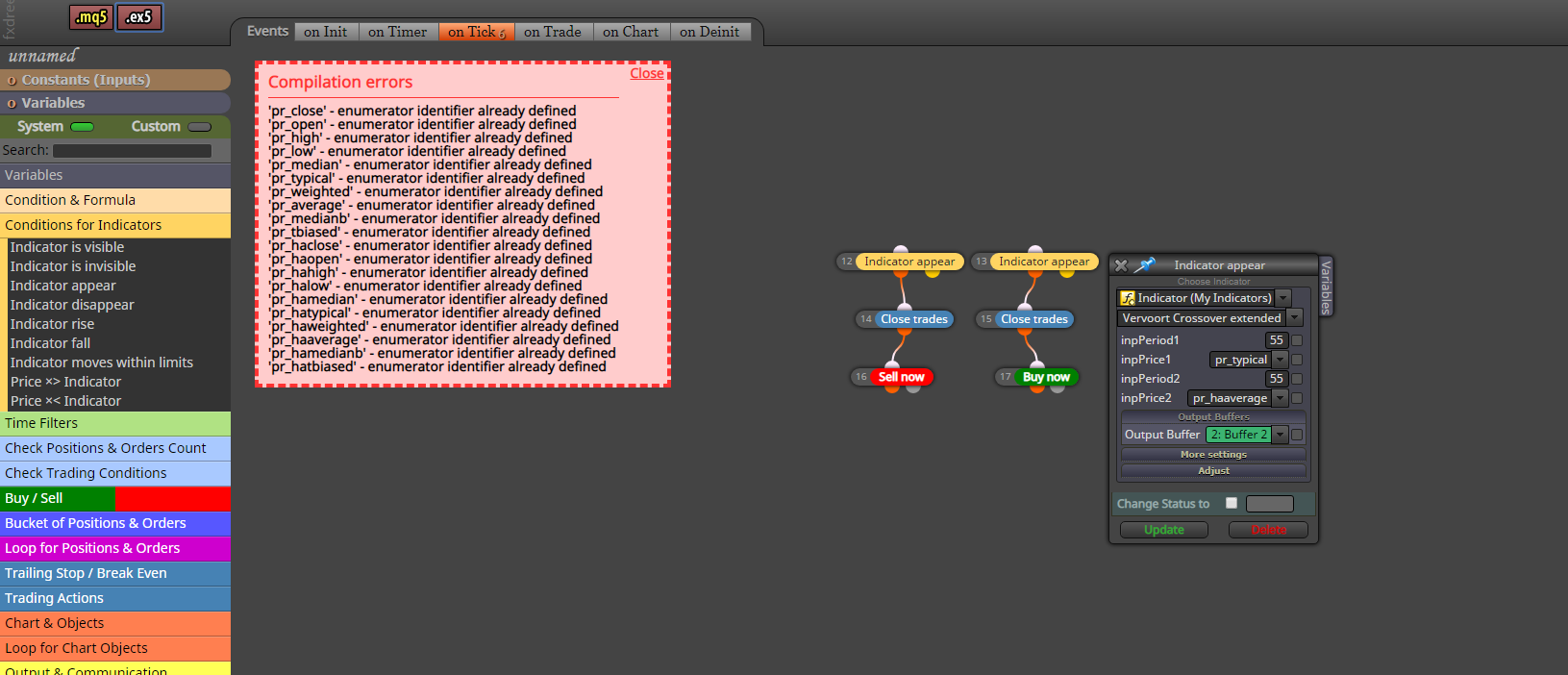The width and height of the screenshot is (1568, 675).
Task: Open the pr_typical price dropdown
Action: [x=1280, y=360]
